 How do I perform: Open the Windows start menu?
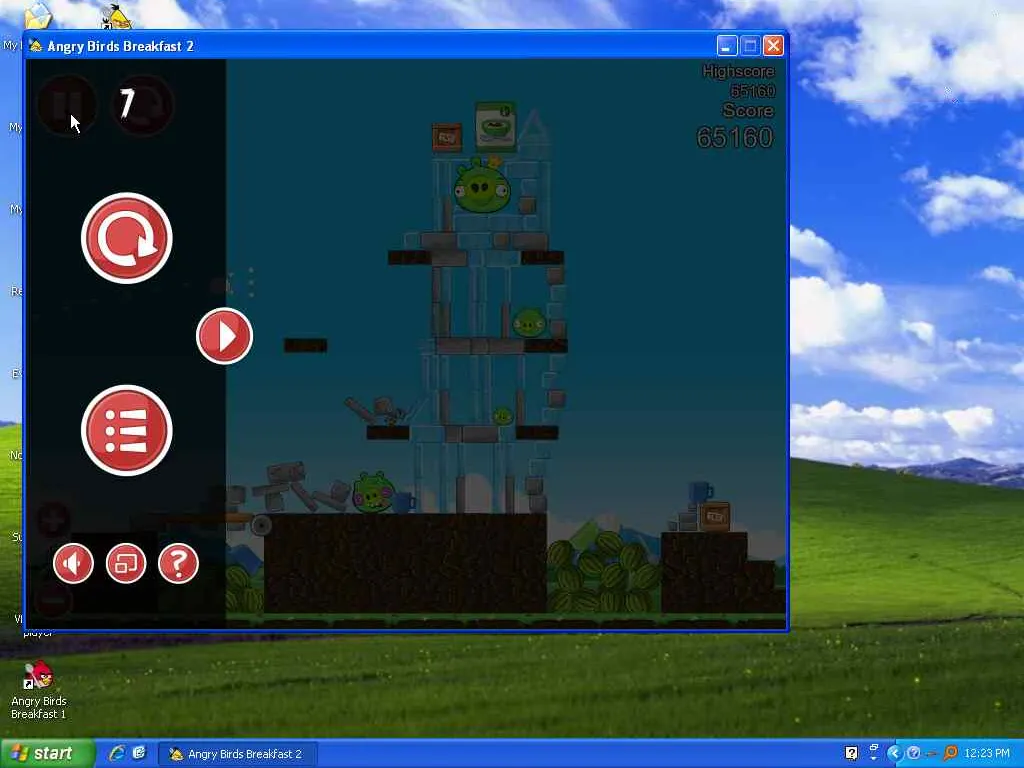pos(48,754)
